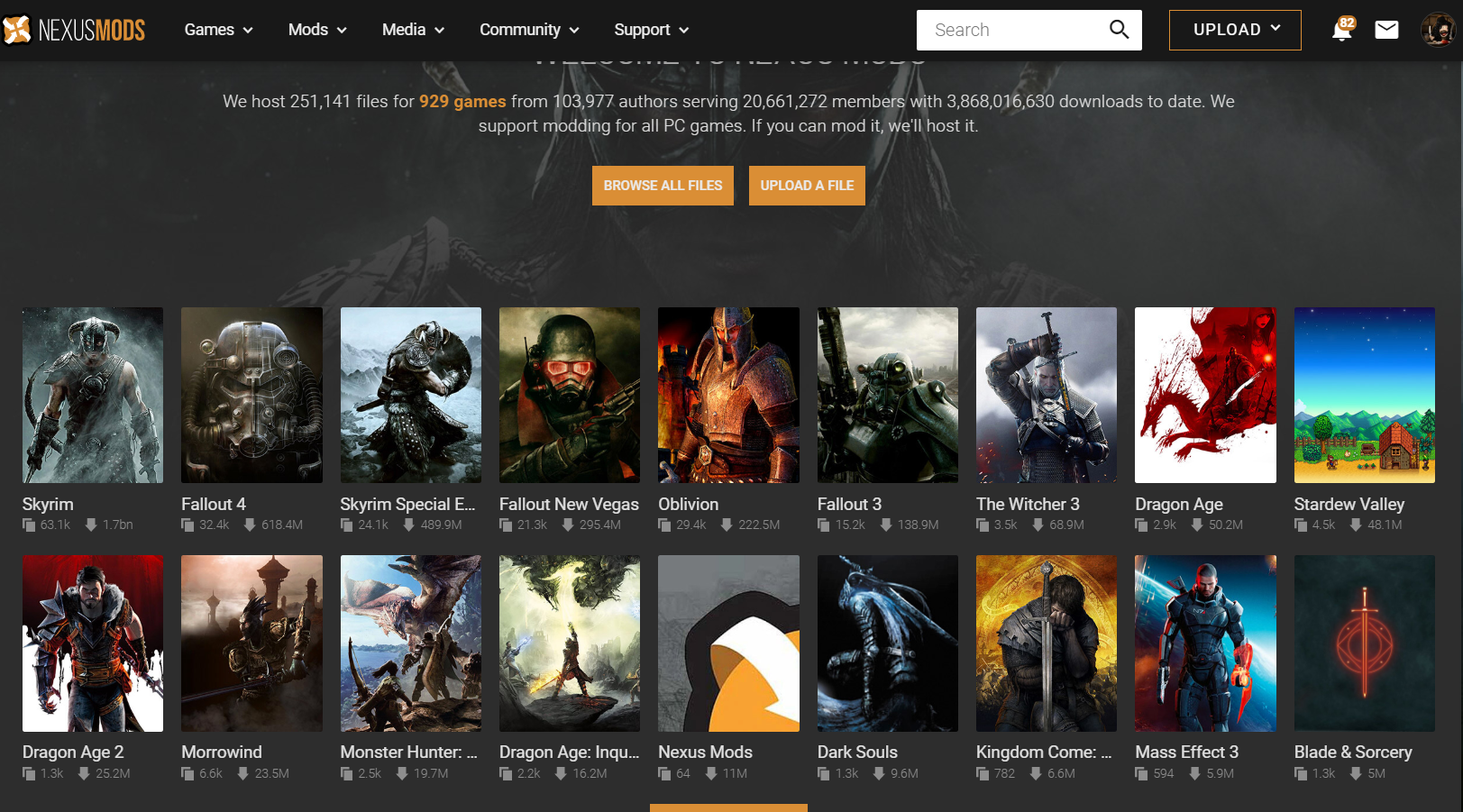Click the Oblivion downloads arrow icon
1463x812 pixels.
pyautogui.click(x=727, y=525)
